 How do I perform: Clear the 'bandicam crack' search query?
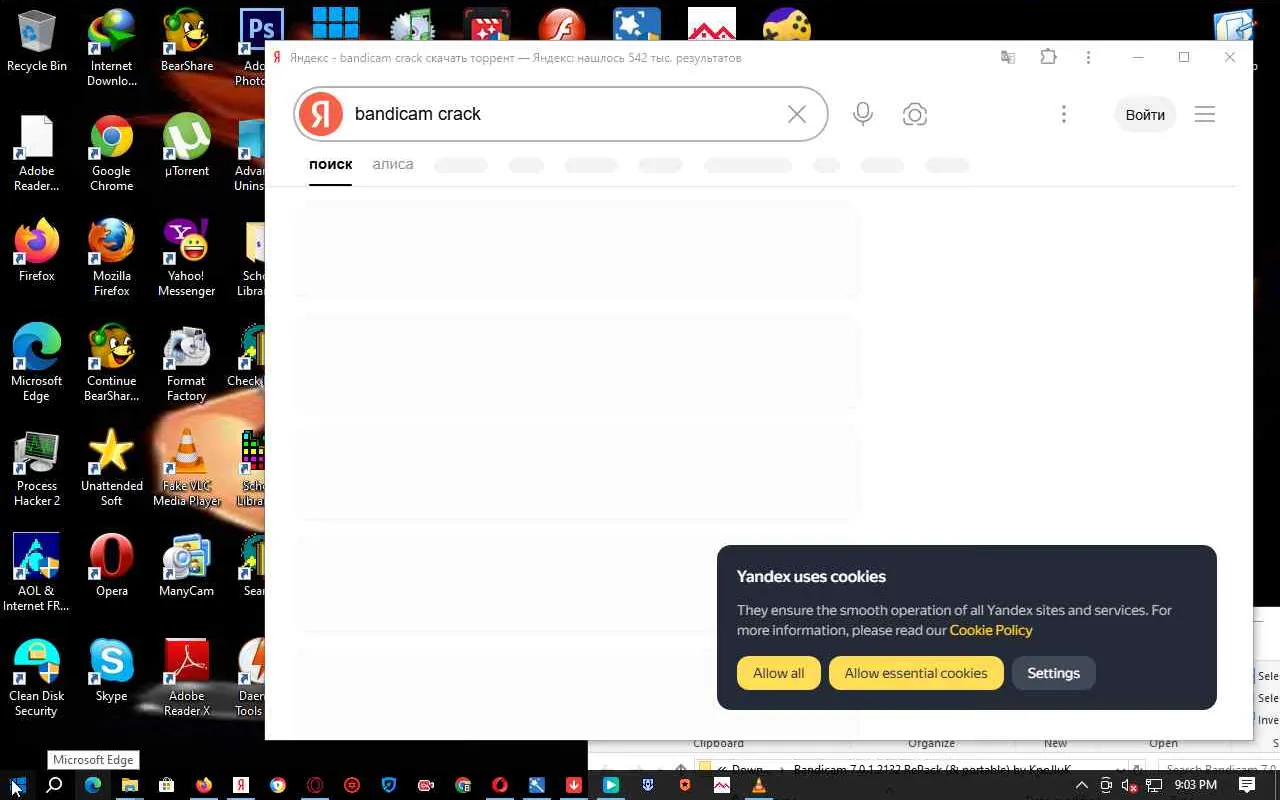coord(797,114)
